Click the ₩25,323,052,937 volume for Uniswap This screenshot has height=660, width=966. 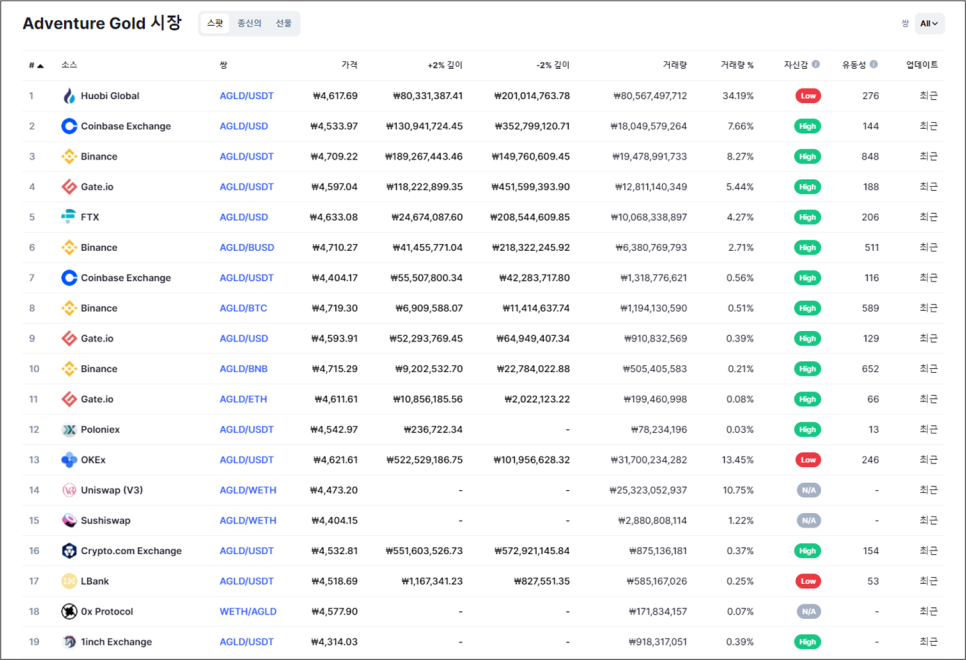pyautogui.click(x=648, y=490)
